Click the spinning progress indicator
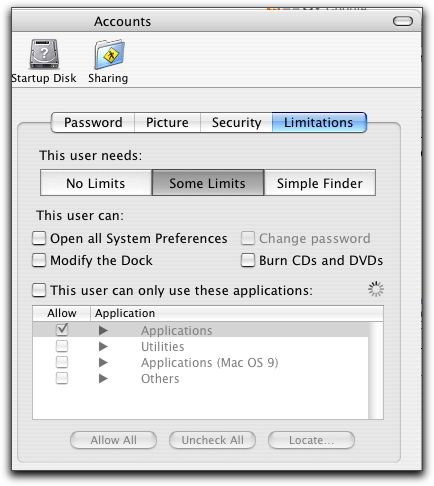The image size is (434, 486). coord(376,289)
